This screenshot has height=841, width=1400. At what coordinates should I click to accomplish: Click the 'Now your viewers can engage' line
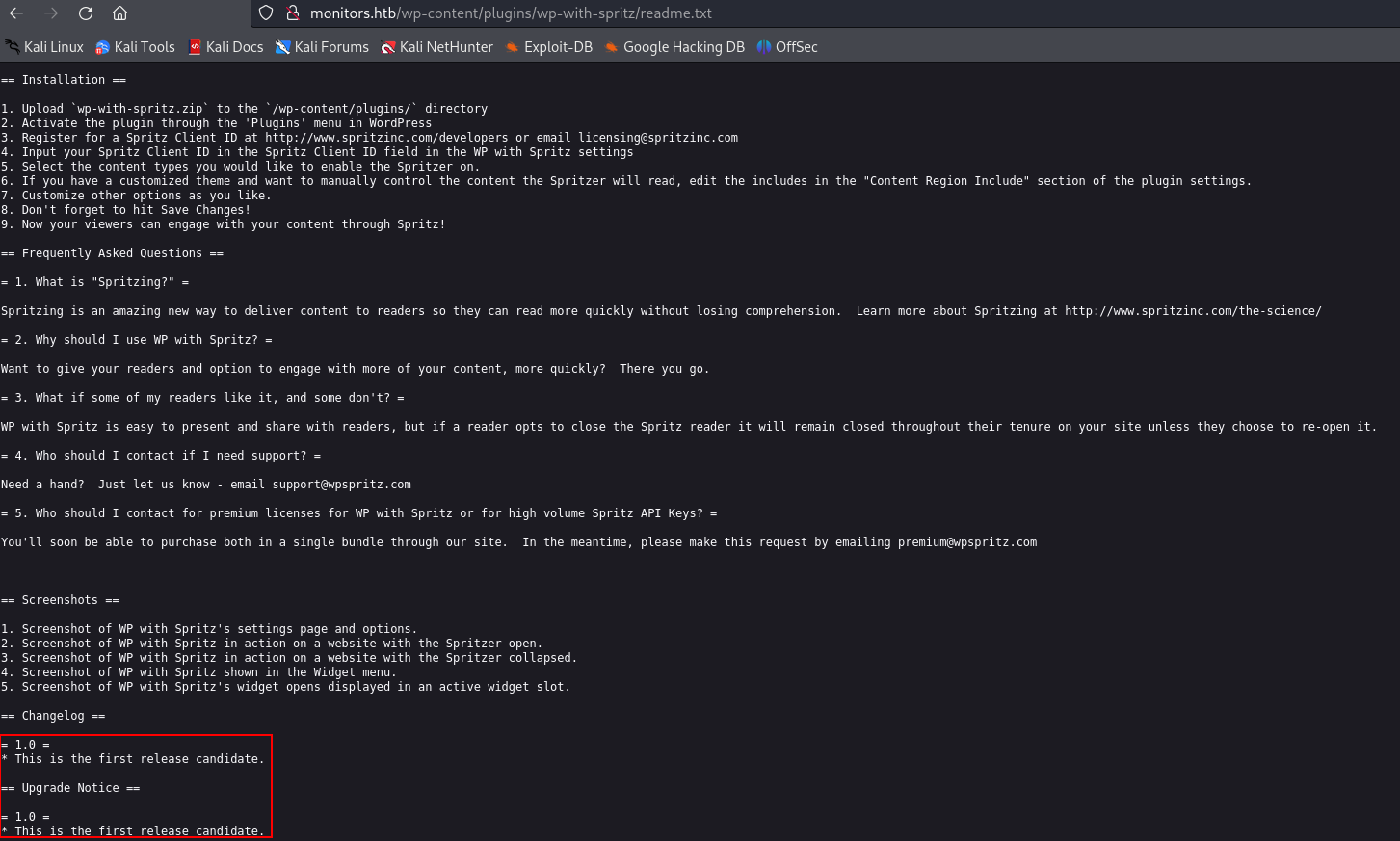click(224, 224)
